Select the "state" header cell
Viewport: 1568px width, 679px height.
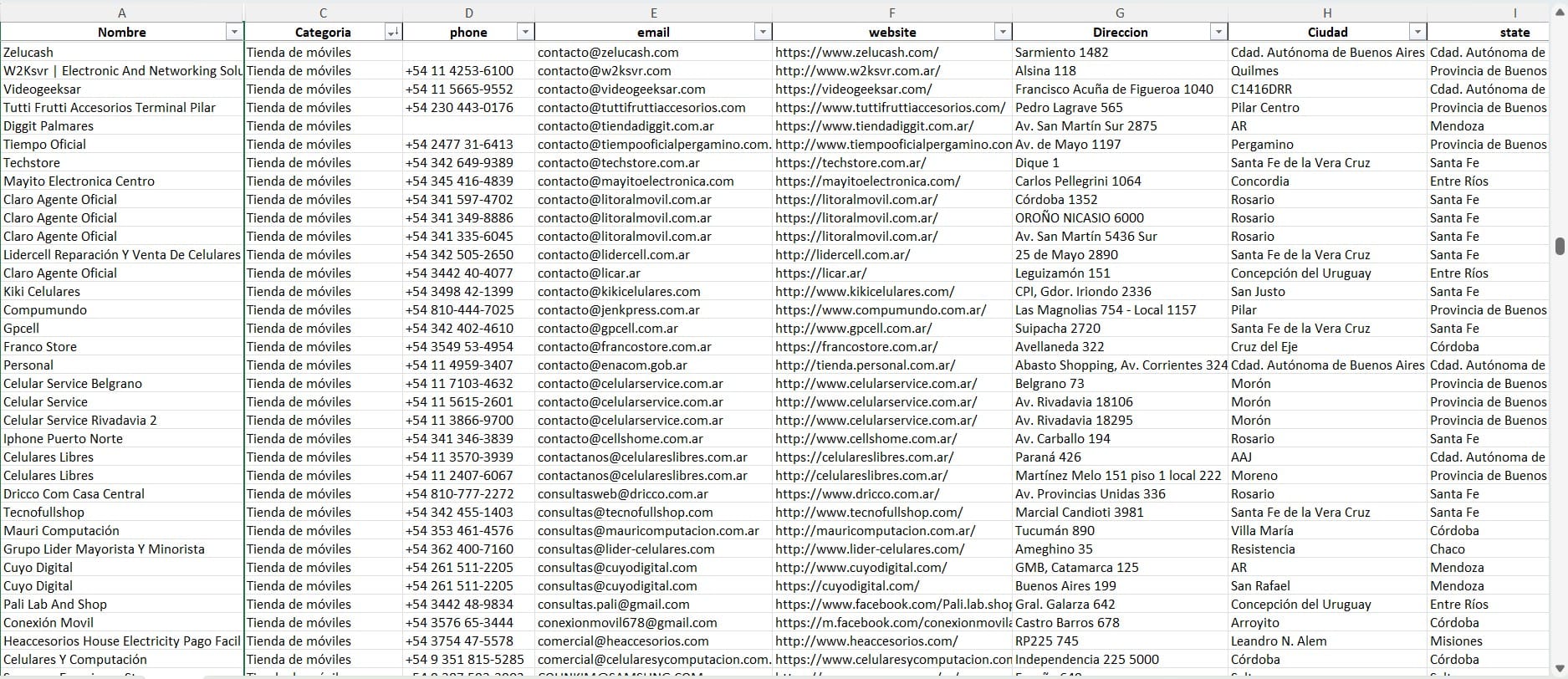point(1489,32)
